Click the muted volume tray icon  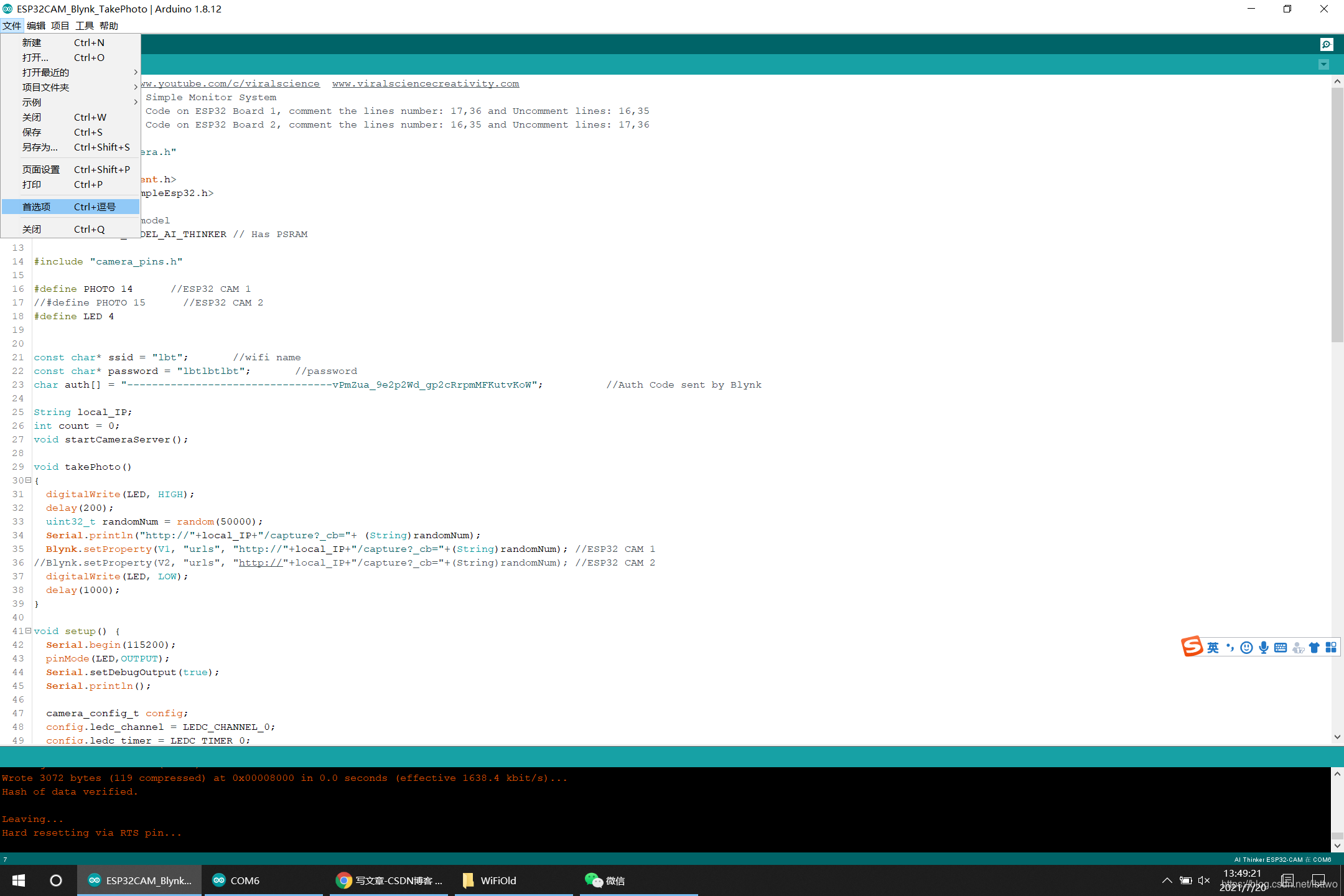point(1204,880)
